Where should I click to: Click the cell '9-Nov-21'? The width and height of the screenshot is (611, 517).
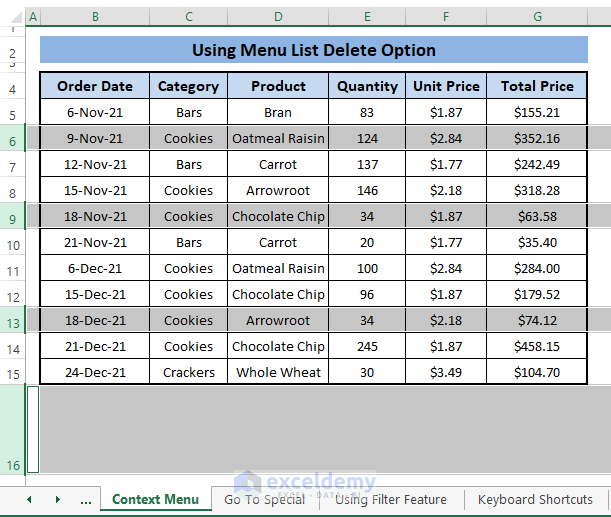[x=95, y=138]
